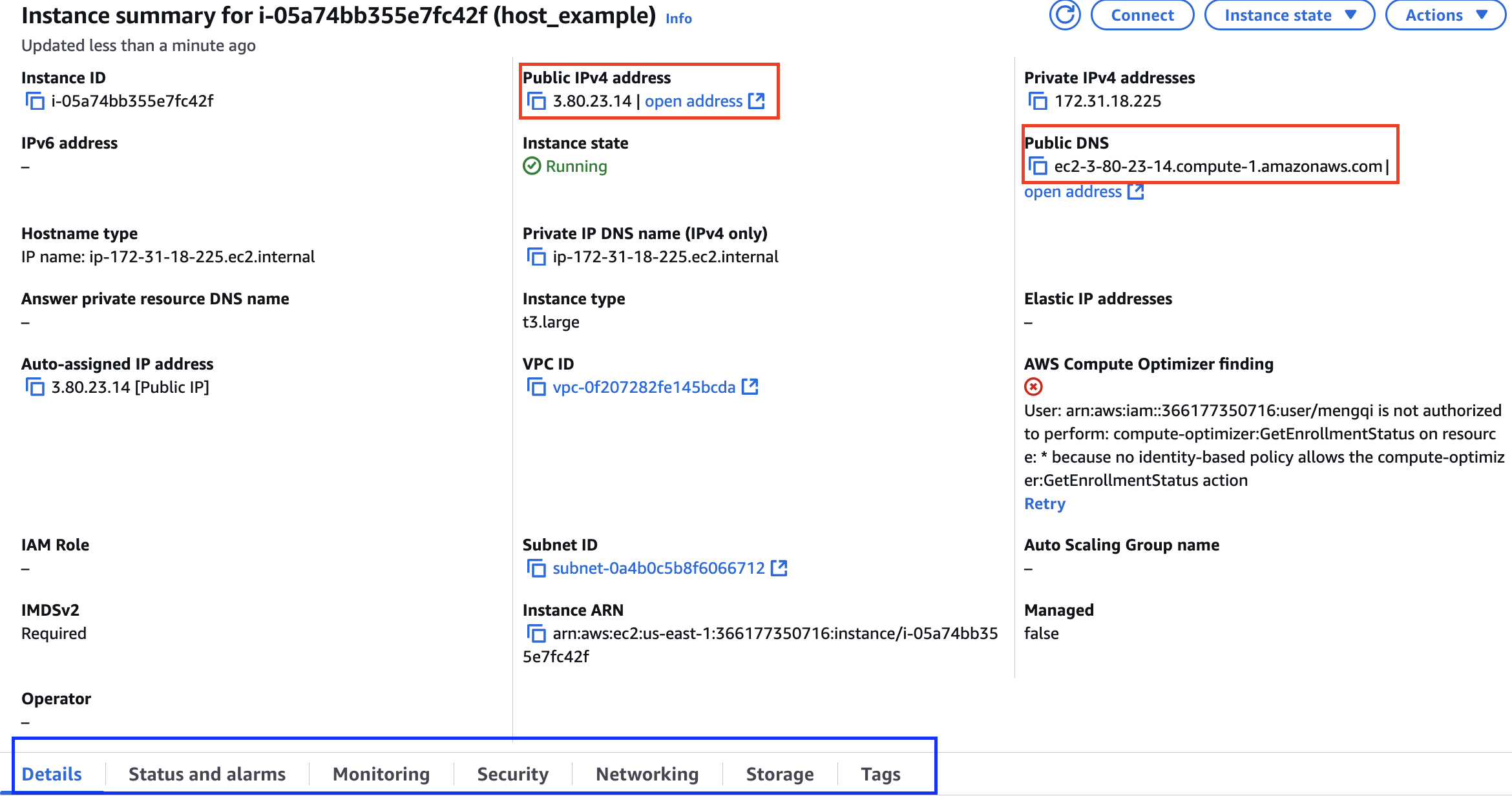Copy the auto-assigned IP address
Image resolution: width=1512 pixels, height=796 pixels.
click(35, 388)
